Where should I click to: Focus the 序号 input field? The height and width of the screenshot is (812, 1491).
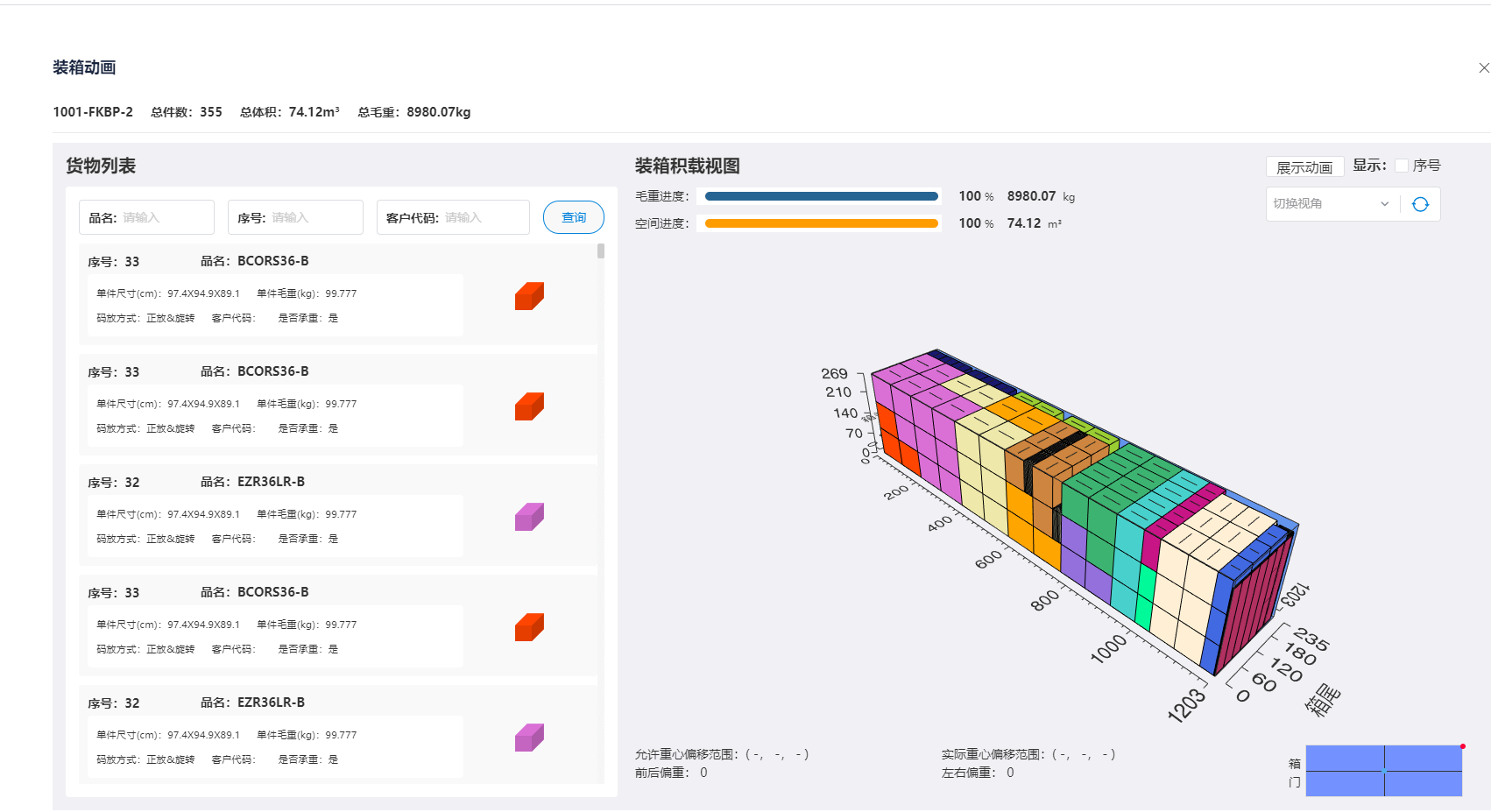pos(295,217)
